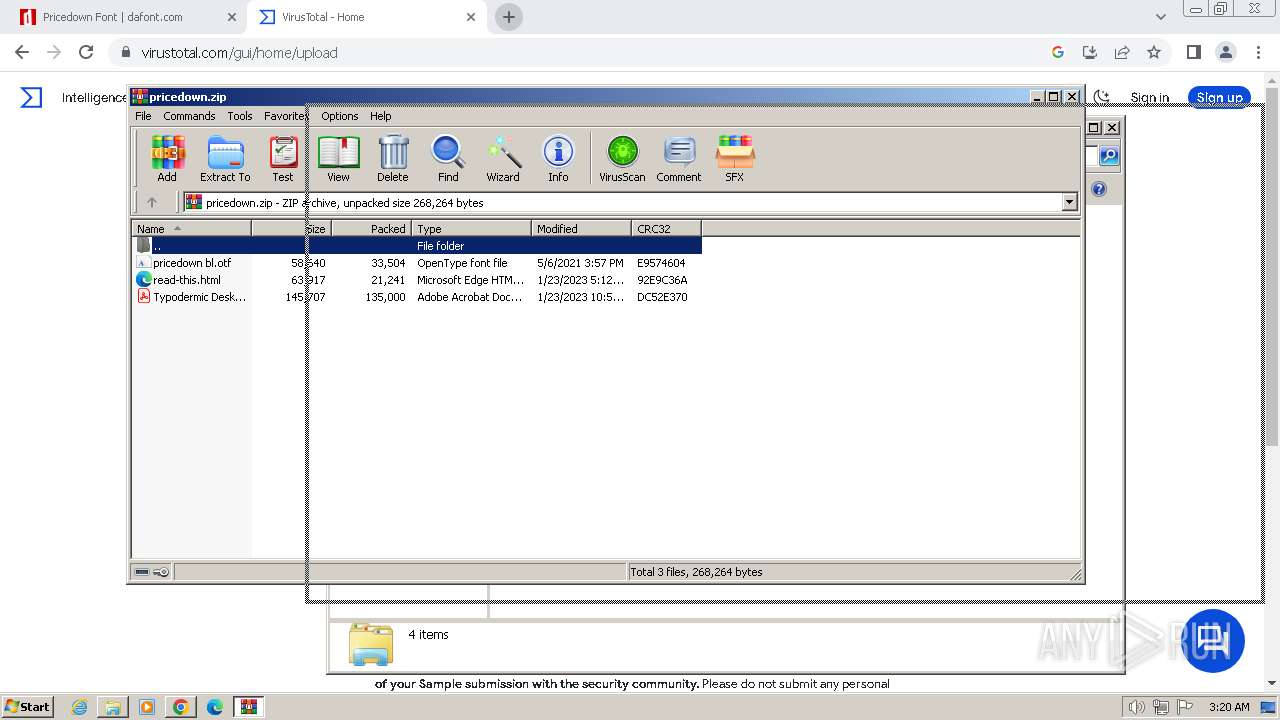Select the read-this.html file

[417, 280]
